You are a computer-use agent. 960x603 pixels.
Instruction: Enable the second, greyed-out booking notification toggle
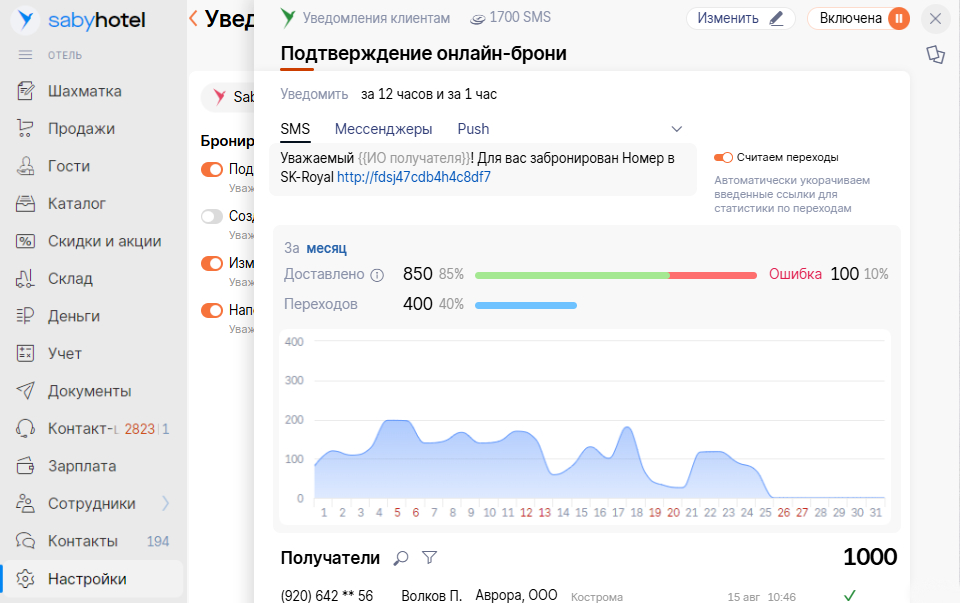[x=212, y=217]
